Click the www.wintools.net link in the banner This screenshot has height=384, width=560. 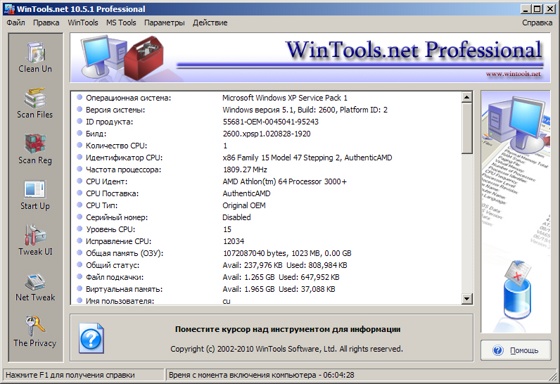(513, 74)
